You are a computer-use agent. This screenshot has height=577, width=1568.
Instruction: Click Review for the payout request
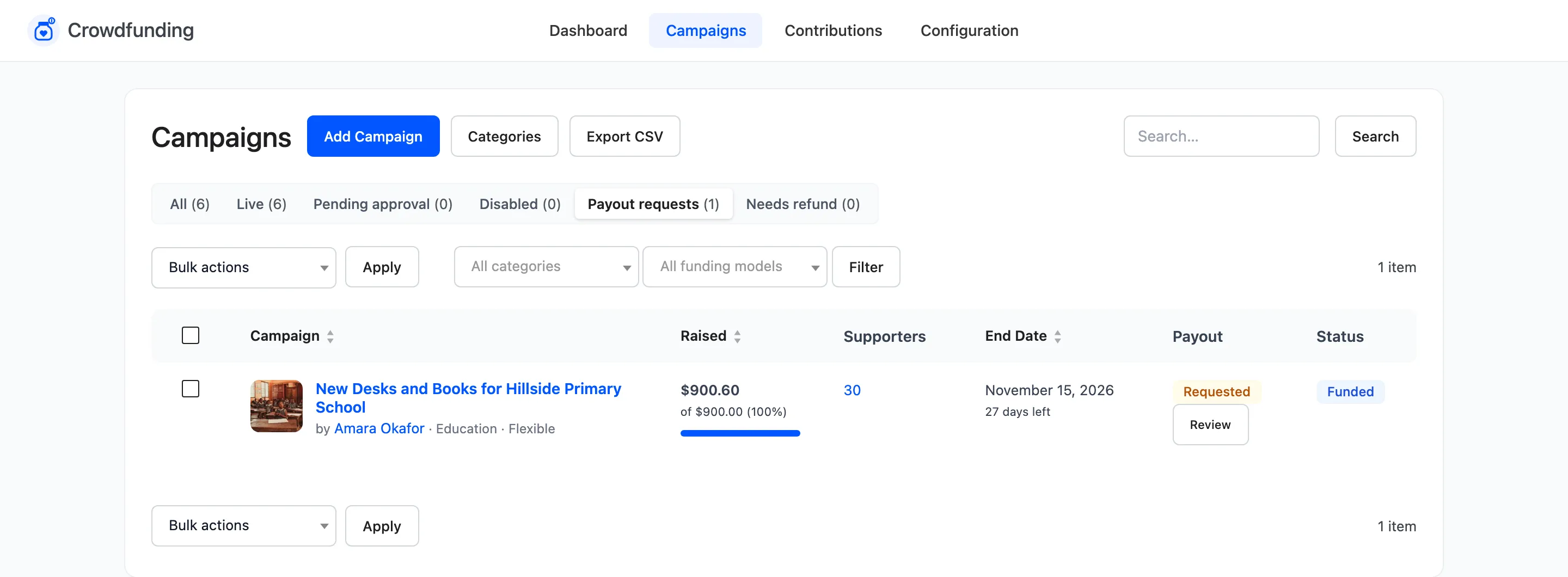(x=1210, y=425)
